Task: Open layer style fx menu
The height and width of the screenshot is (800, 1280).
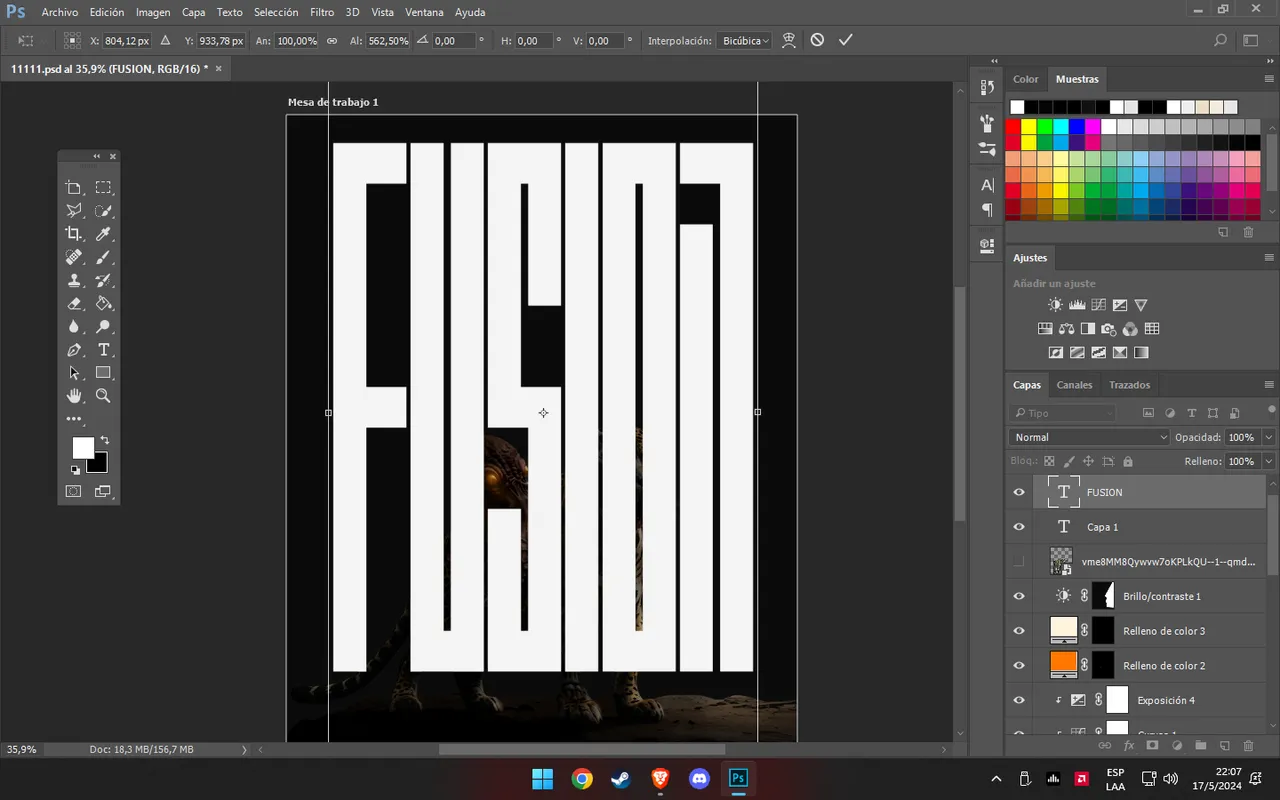Action: click(1128, 746)
